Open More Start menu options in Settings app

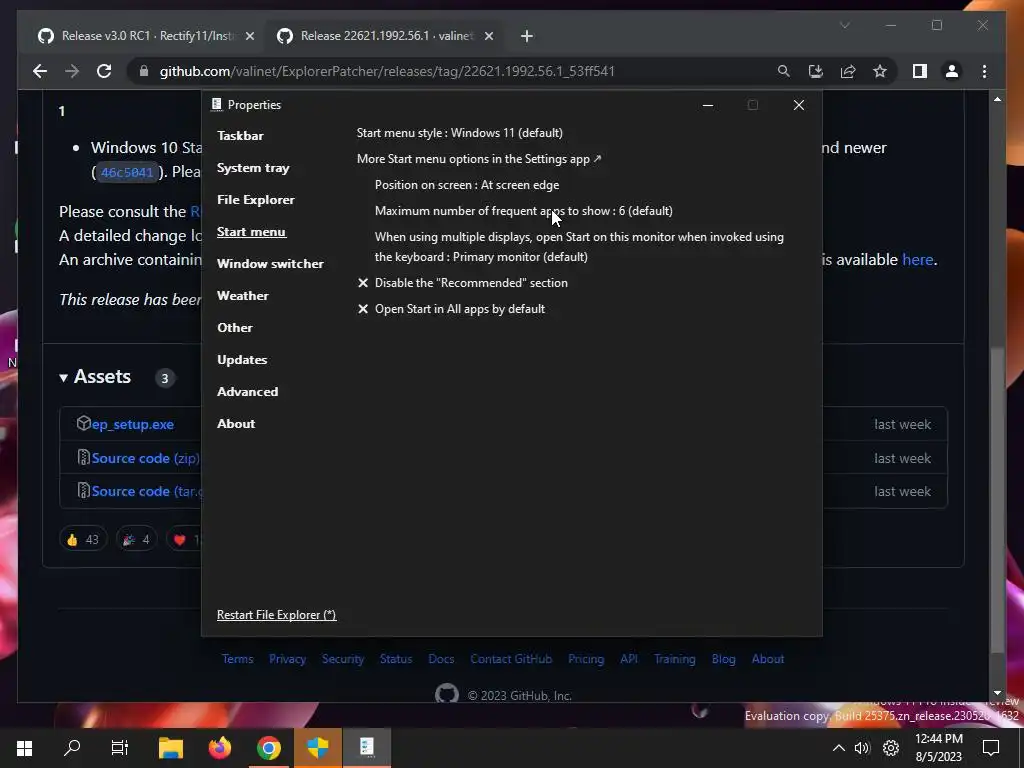[x=479, y=159]
